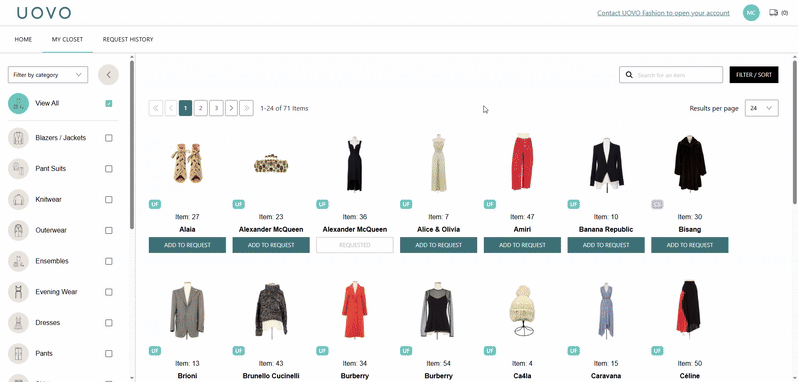This screenshot has width=798, height=382.
Task: Click UF badge on Ca4la item
Action: click(490, 351)
